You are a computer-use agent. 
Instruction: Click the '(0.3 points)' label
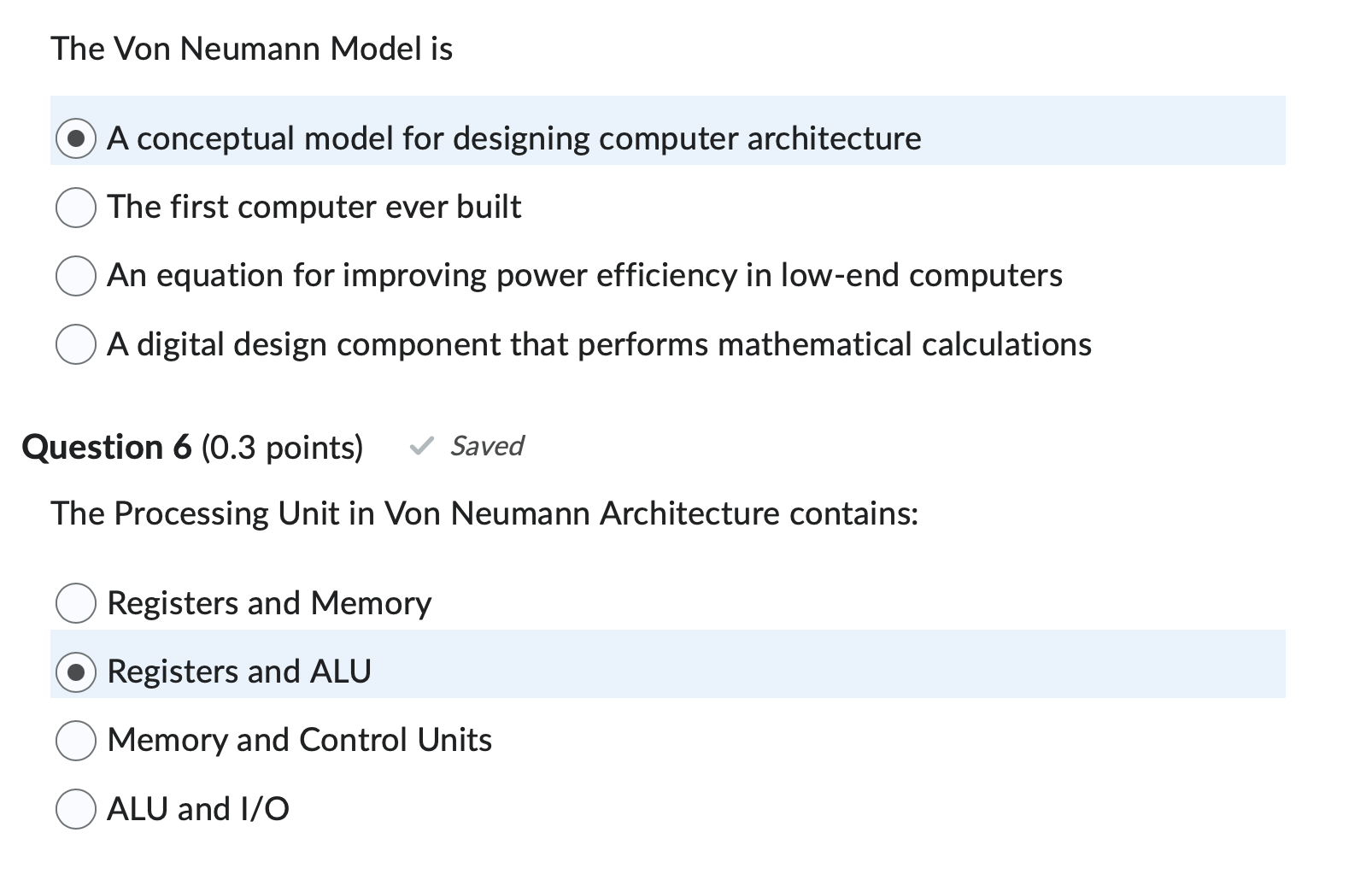pos(283,447)
